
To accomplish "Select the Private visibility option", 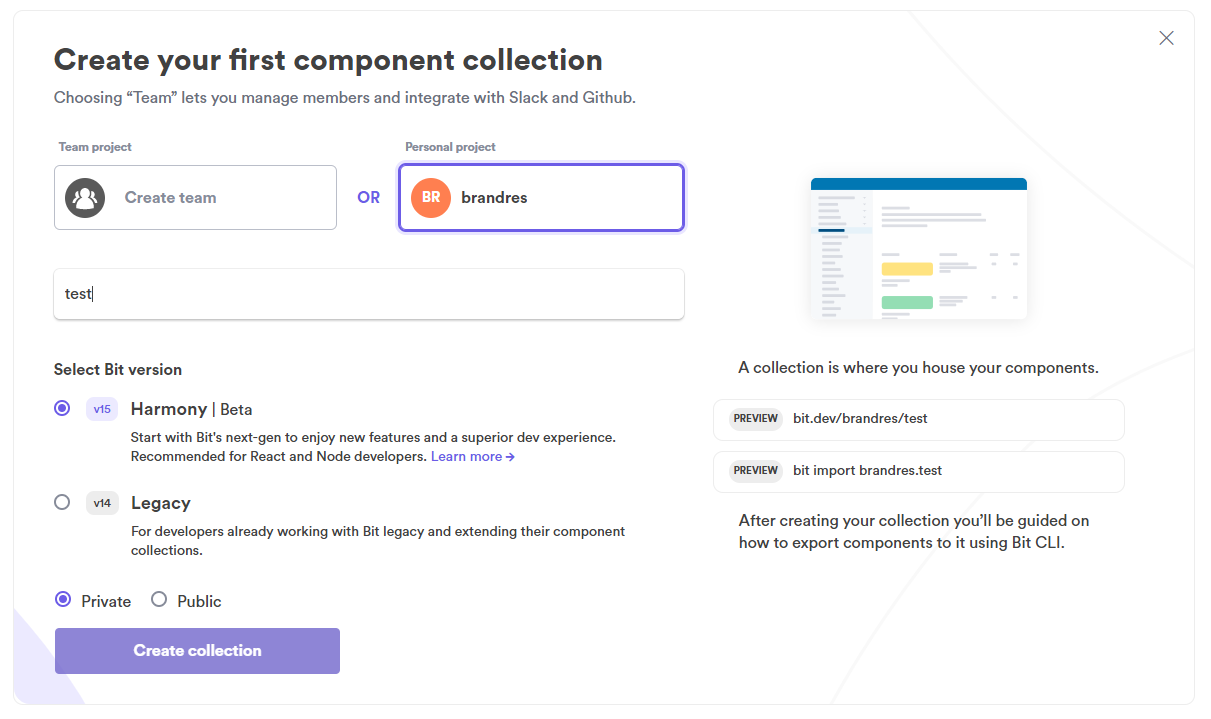I will pos(62,600).
